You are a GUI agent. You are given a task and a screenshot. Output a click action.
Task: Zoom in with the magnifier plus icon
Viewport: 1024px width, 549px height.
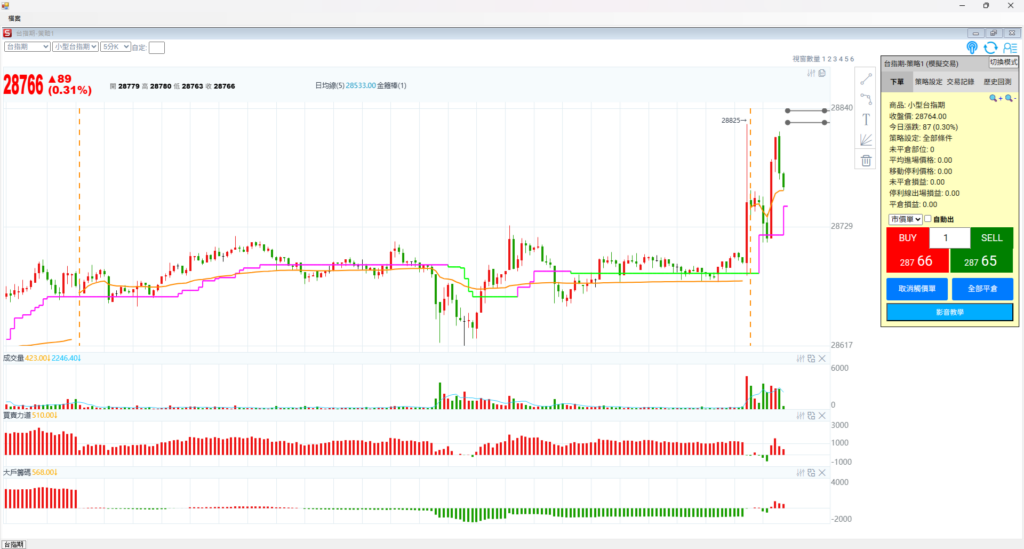point(994,98)
